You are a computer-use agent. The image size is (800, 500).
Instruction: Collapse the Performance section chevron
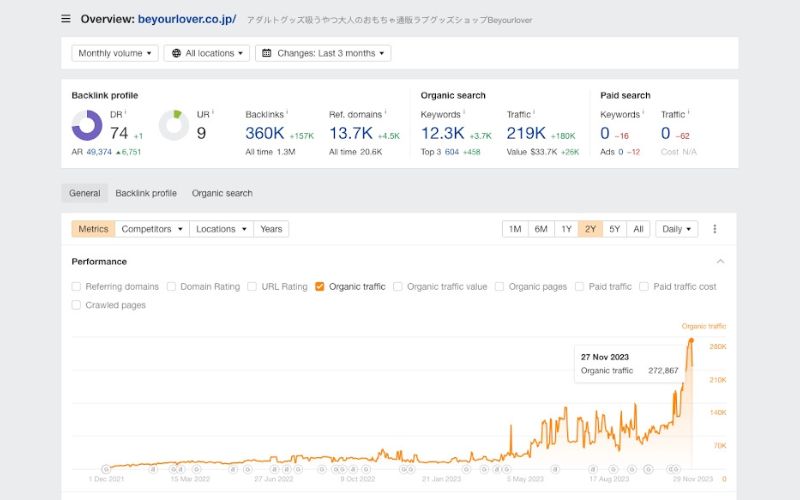pos(720,261)
